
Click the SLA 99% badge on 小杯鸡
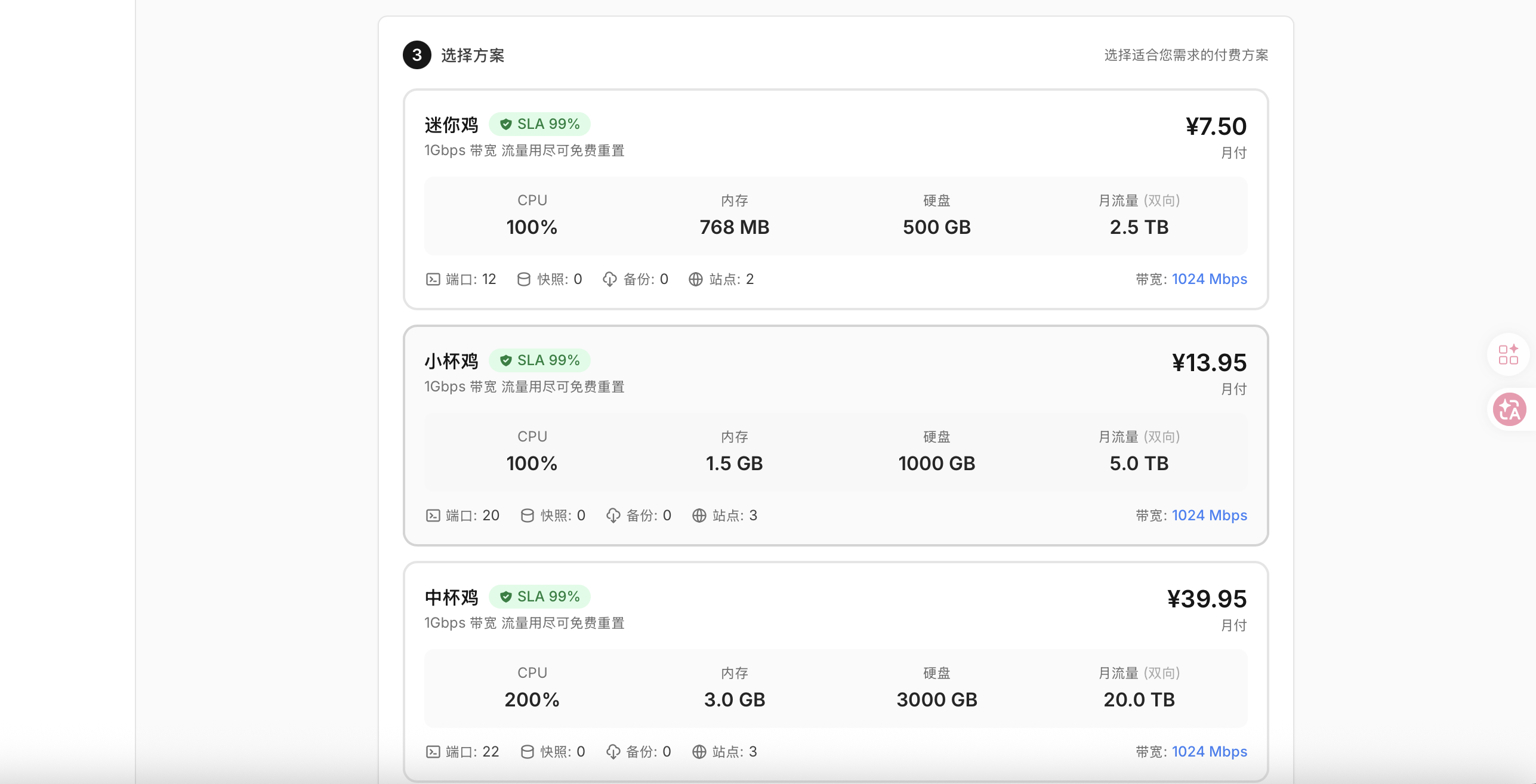(x=540, y=360)
